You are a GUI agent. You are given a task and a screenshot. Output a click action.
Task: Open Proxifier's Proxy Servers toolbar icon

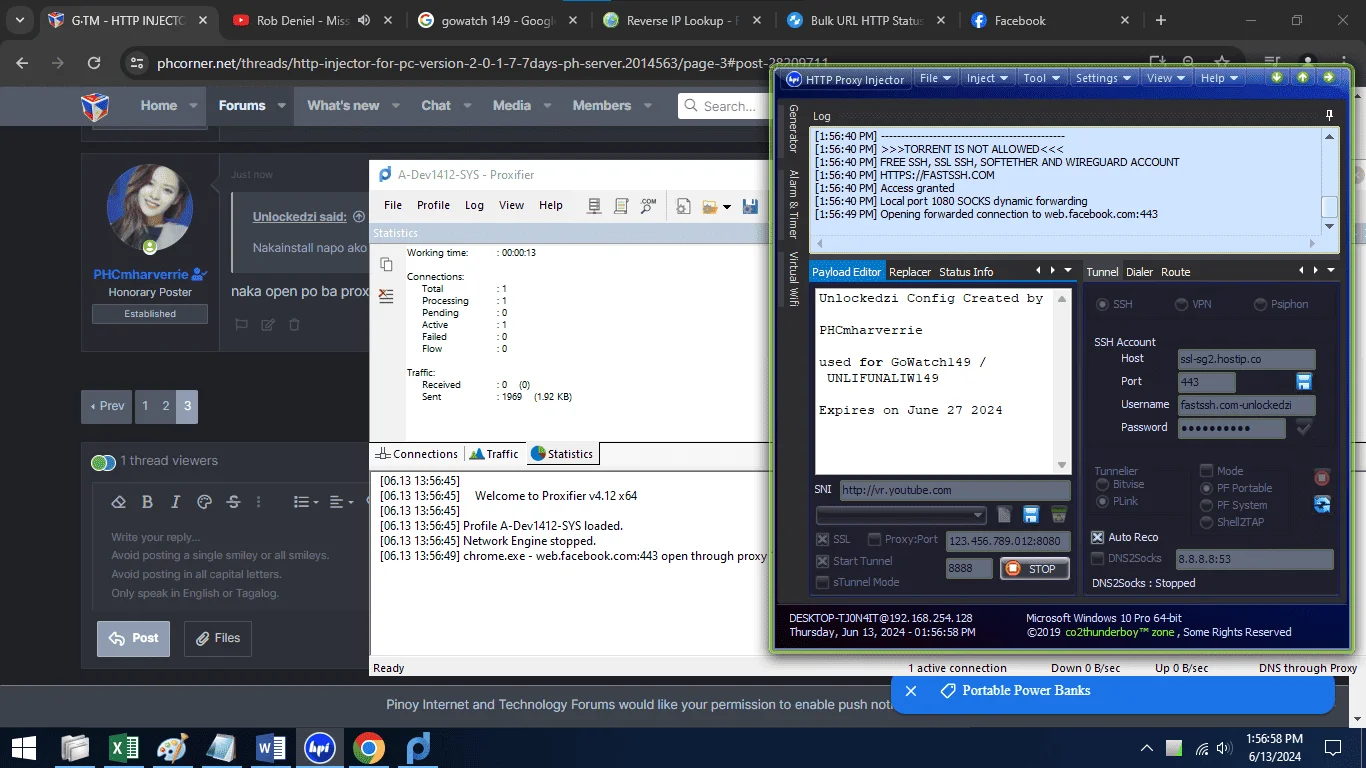(x=594, y=206)
